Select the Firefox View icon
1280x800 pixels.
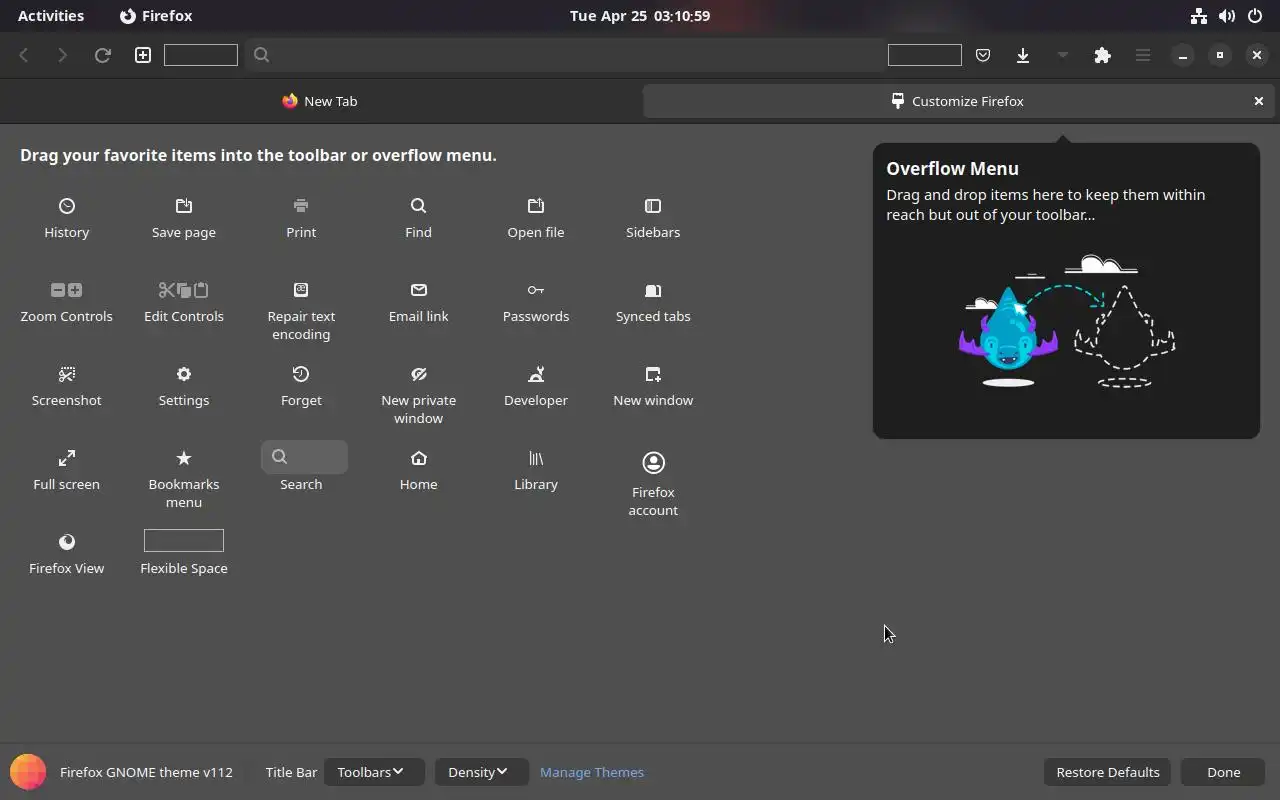tap(67, 542)
